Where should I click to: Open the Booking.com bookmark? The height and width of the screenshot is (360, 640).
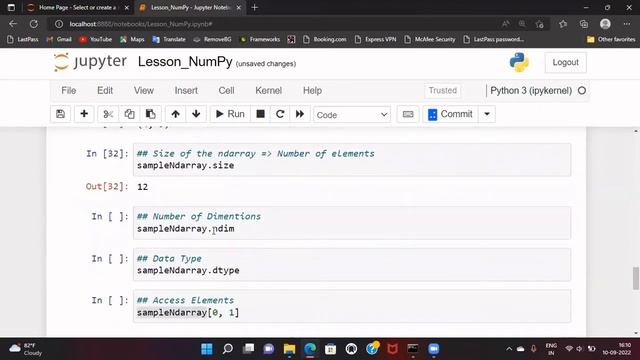[x=325, y=39]
